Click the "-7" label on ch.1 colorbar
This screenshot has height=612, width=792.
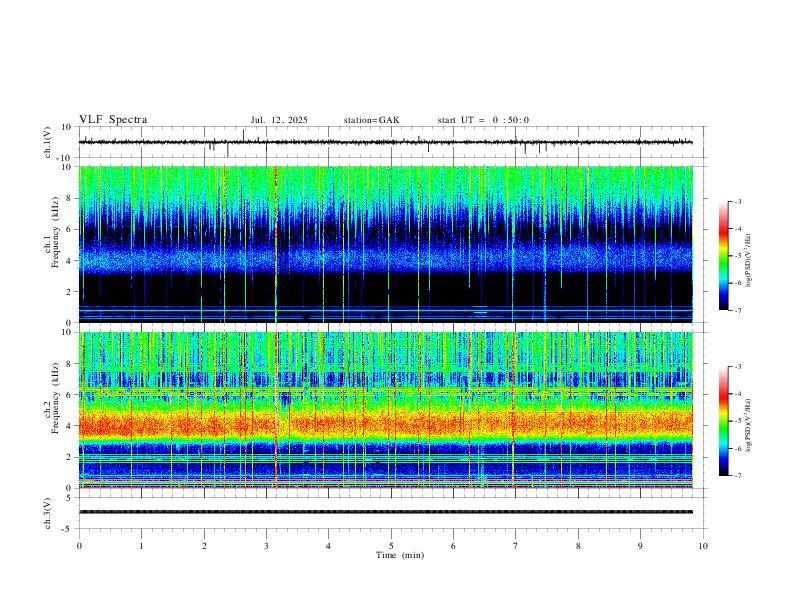pyautogui.click(x=737, y=310)
